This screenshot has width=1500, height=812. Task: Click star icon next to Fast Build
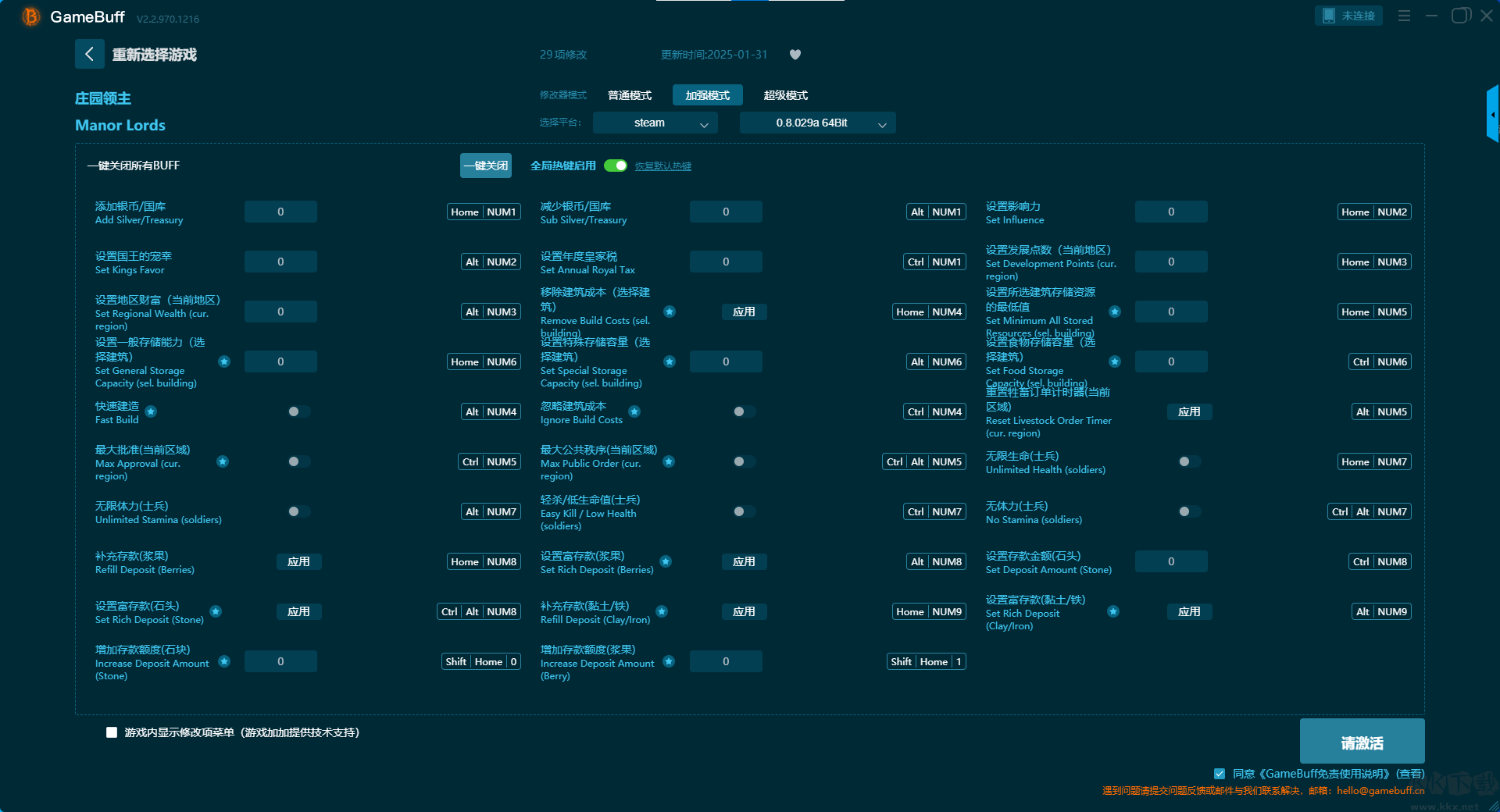tap(151, 411)
